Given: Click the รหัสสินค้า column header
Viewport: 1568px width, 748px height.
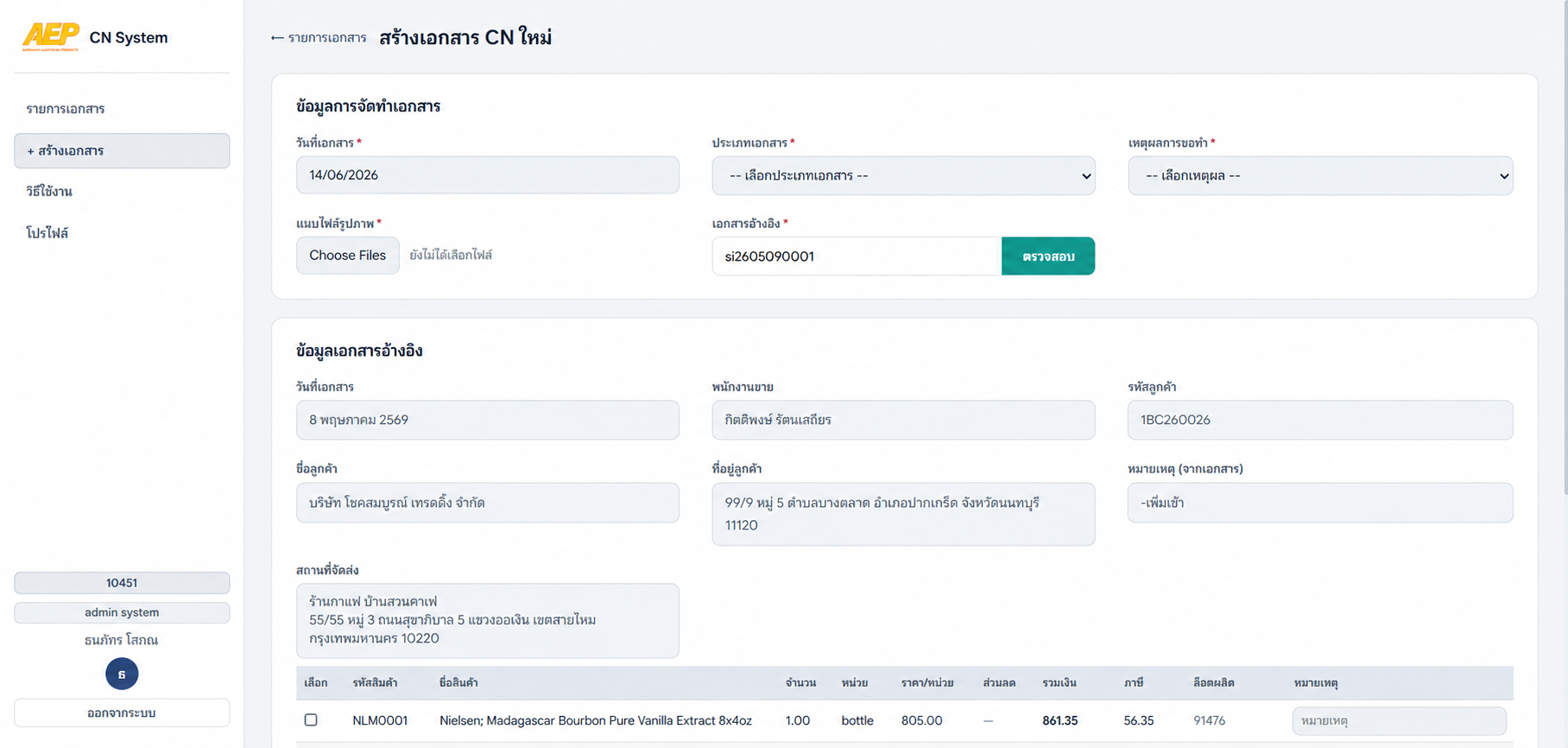Looking at the screenshot, I should click(x=375, y=682).
